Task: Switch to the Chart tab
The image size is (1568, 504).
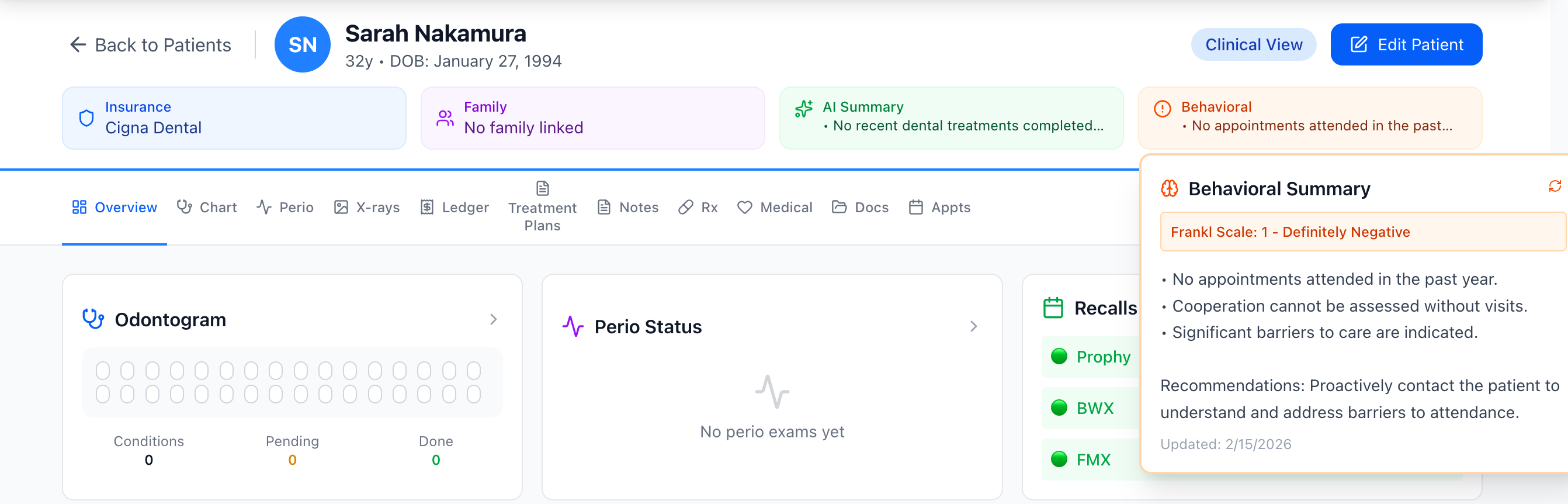Action: [207, 207]
